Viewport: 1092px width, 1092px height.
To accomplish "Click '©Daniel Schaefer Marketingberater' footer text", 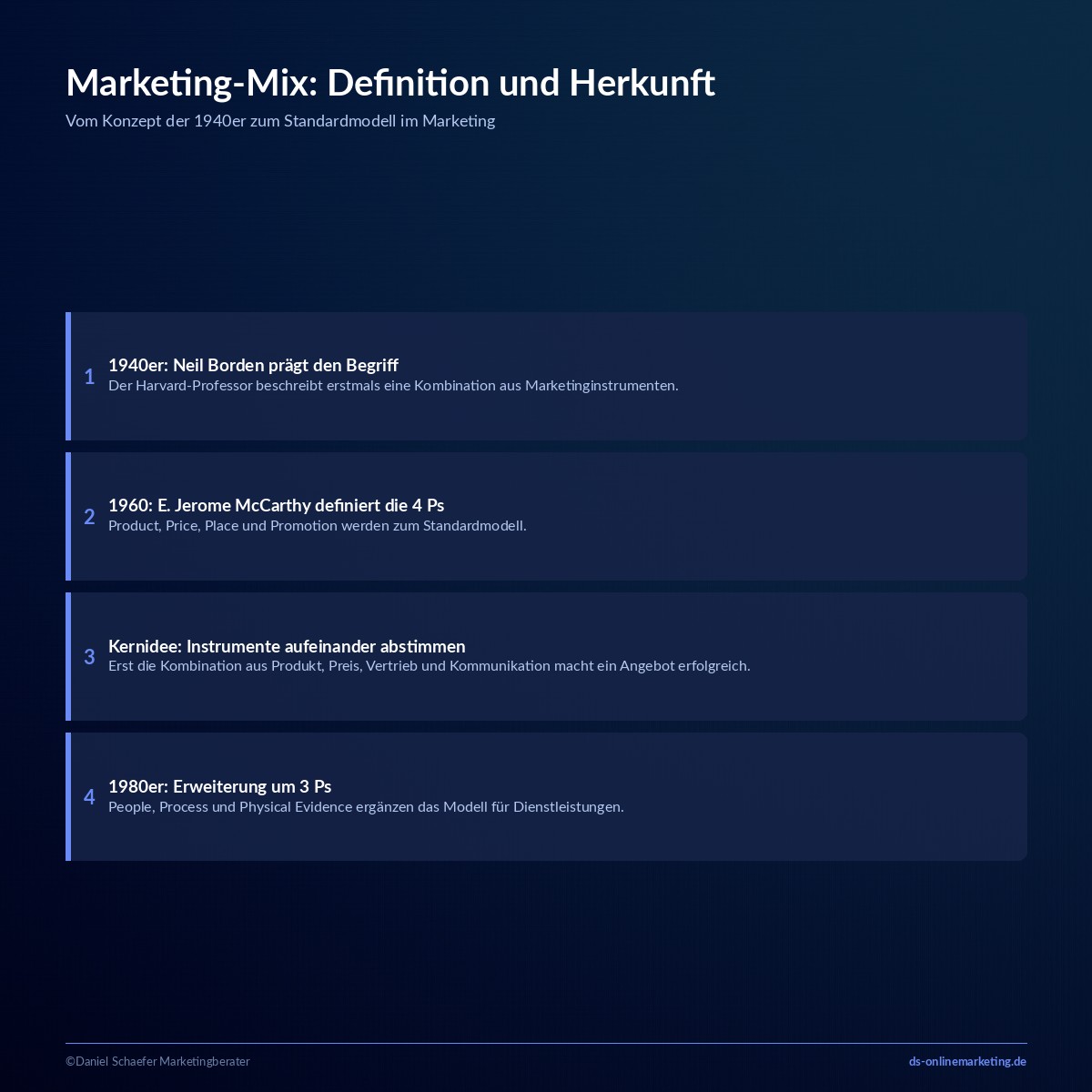I will pos(157,1061).
